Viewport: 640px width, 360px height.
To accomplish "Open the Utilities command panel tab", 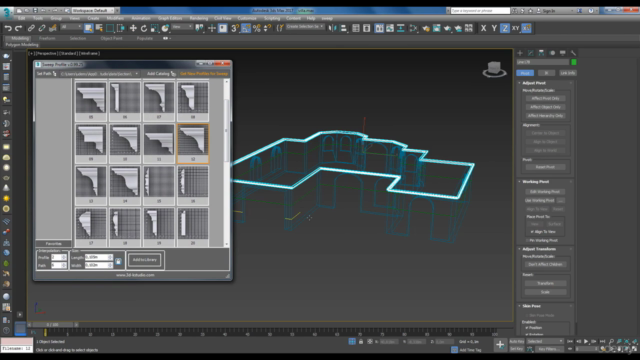I will [573, 53].
